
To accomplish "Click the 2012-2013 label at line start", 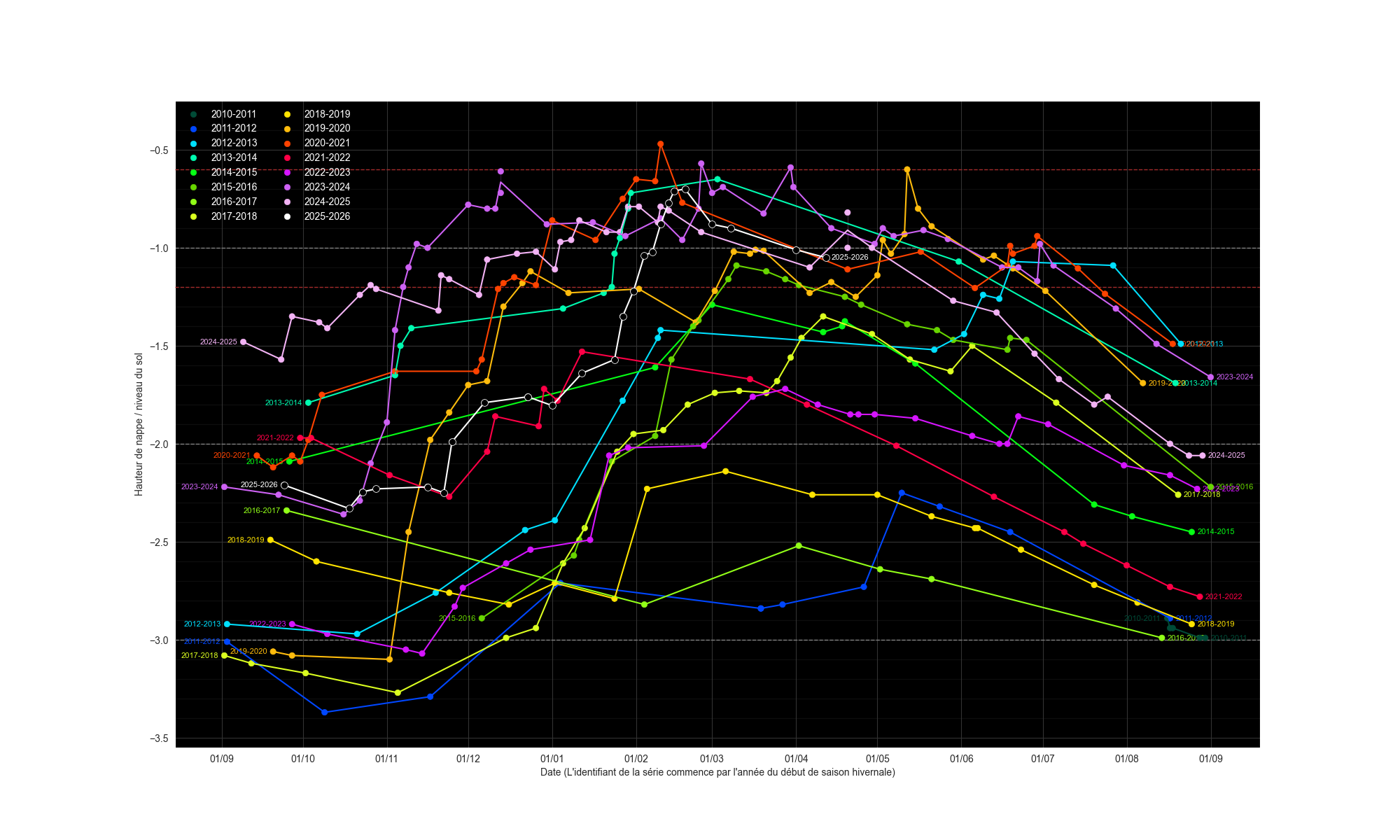I will [x=202, y=624].
